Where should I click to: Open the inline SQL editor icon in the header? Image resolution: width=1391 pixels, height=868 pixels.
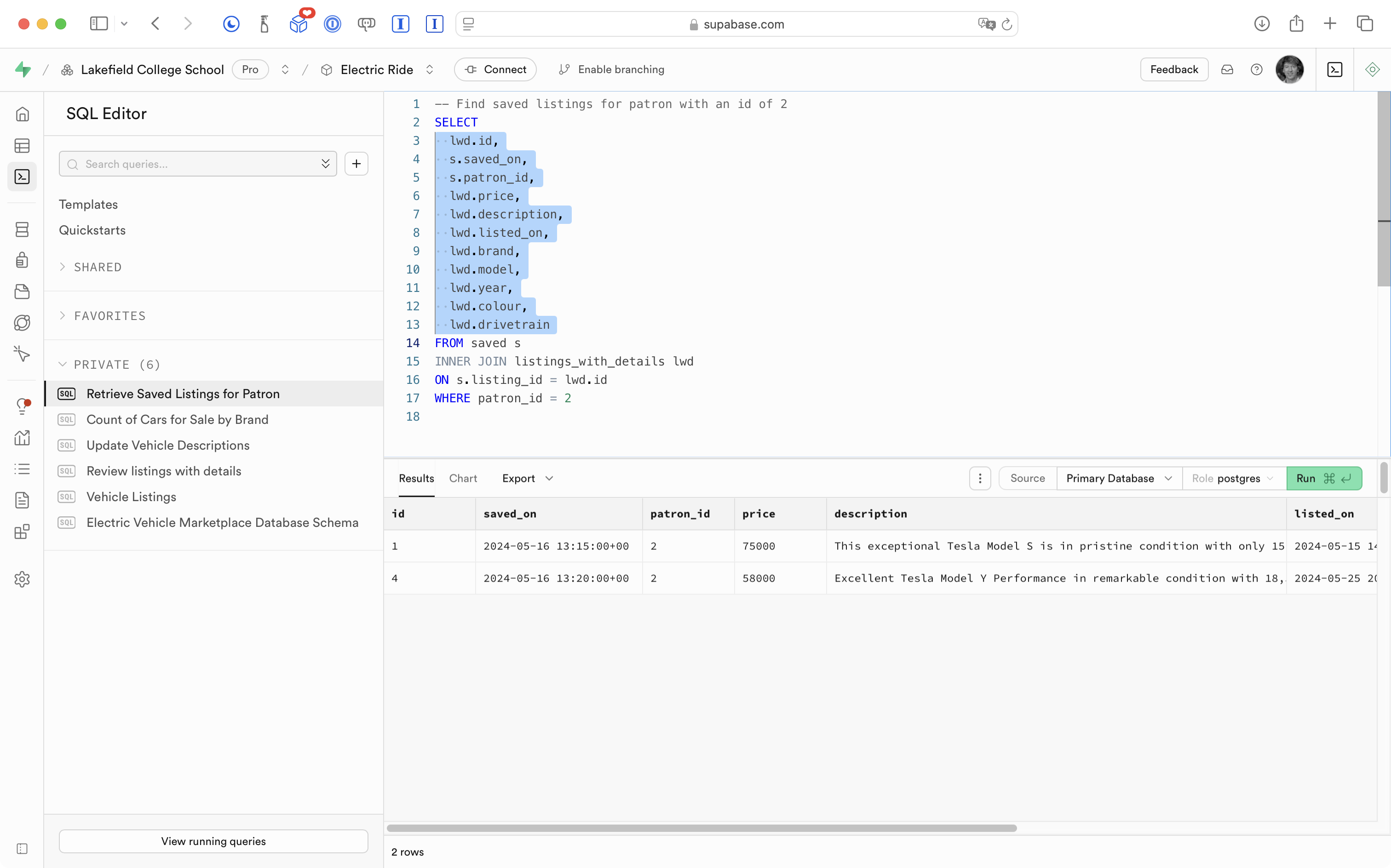click(1335, 69)
